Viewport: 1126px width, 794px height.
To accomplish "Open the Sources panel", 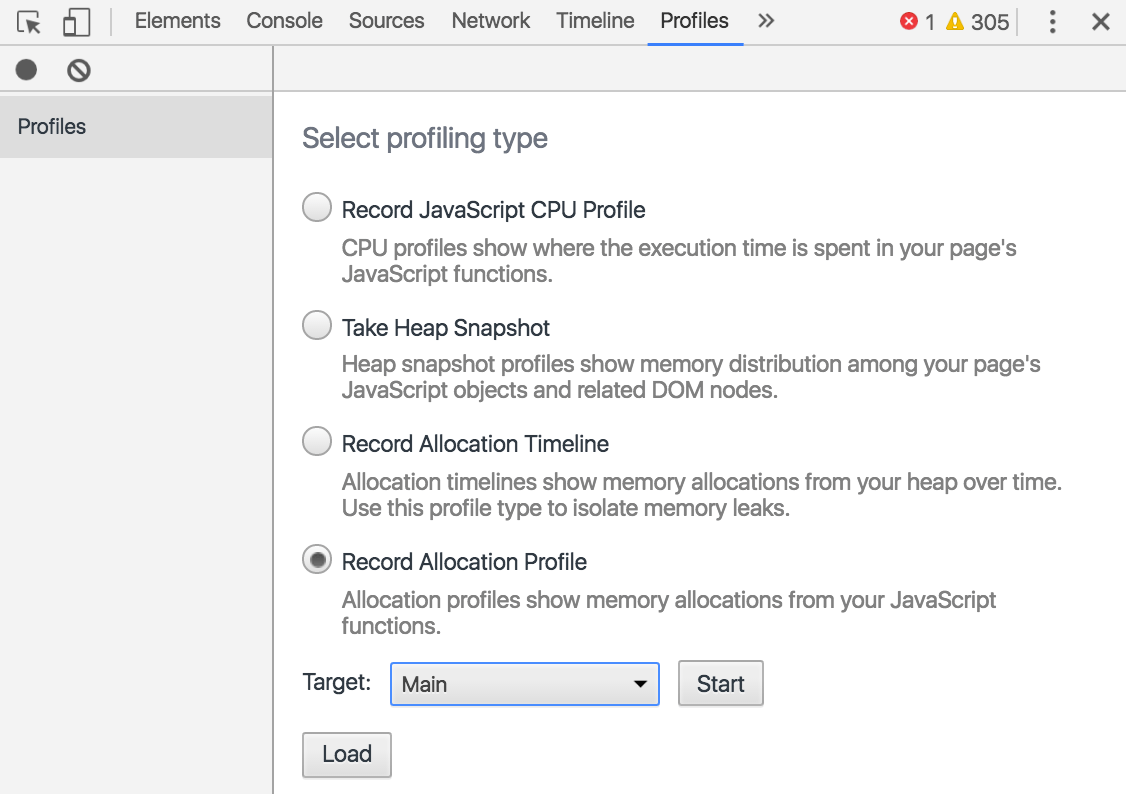I will (386, 20).
